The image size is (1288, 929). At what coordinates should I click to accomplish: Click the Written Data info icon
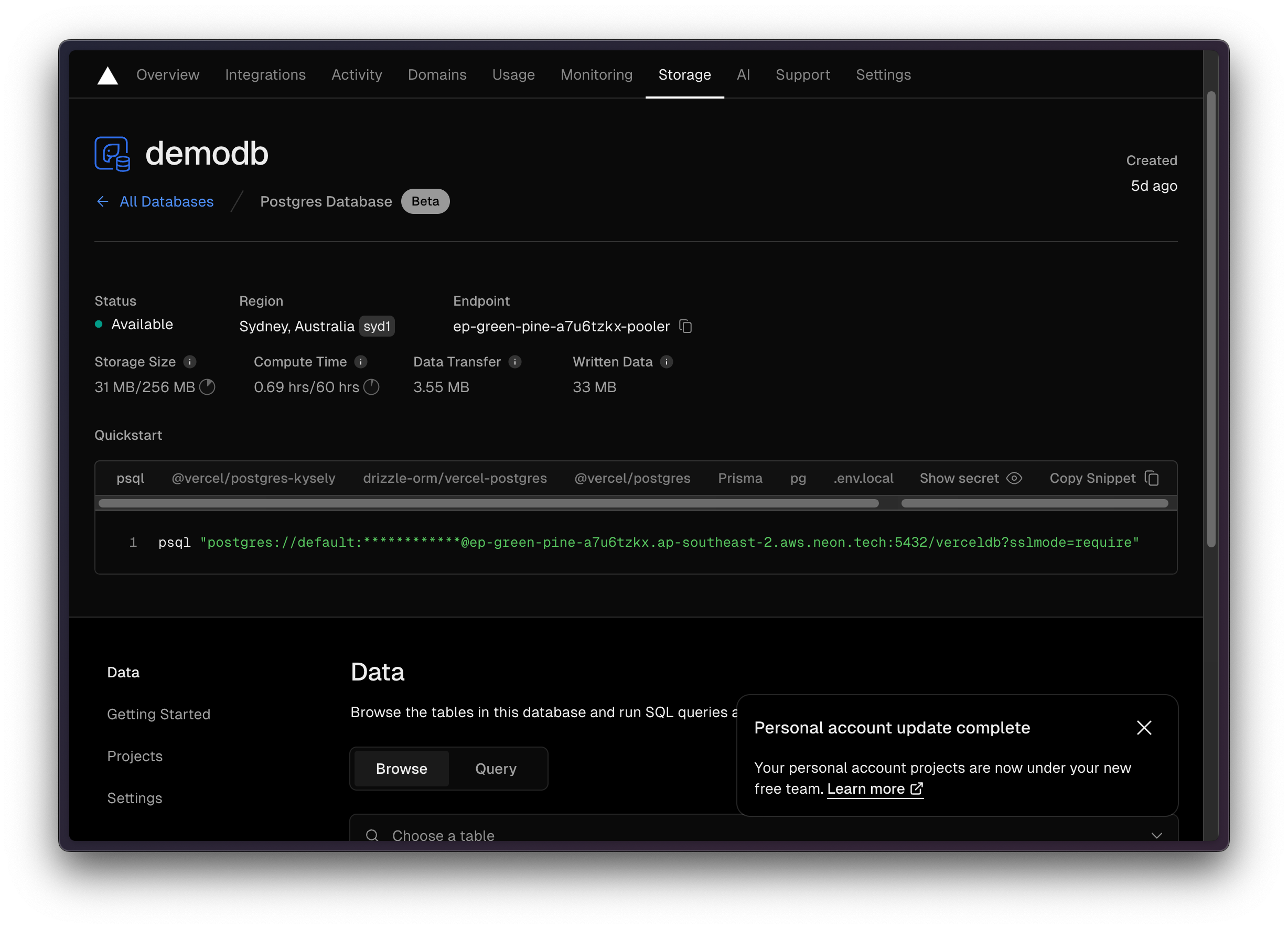click(666, 362)
